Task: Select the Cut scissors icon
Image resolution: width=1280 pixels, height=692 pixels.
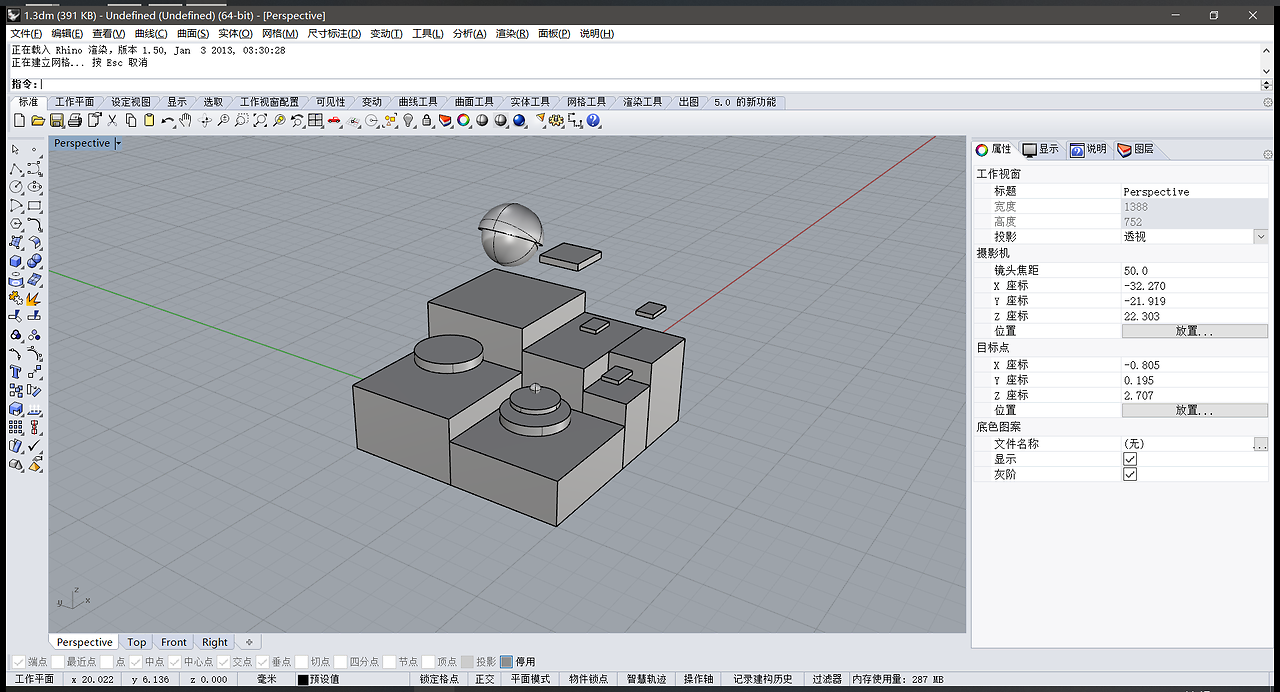Action: (112, 120)
